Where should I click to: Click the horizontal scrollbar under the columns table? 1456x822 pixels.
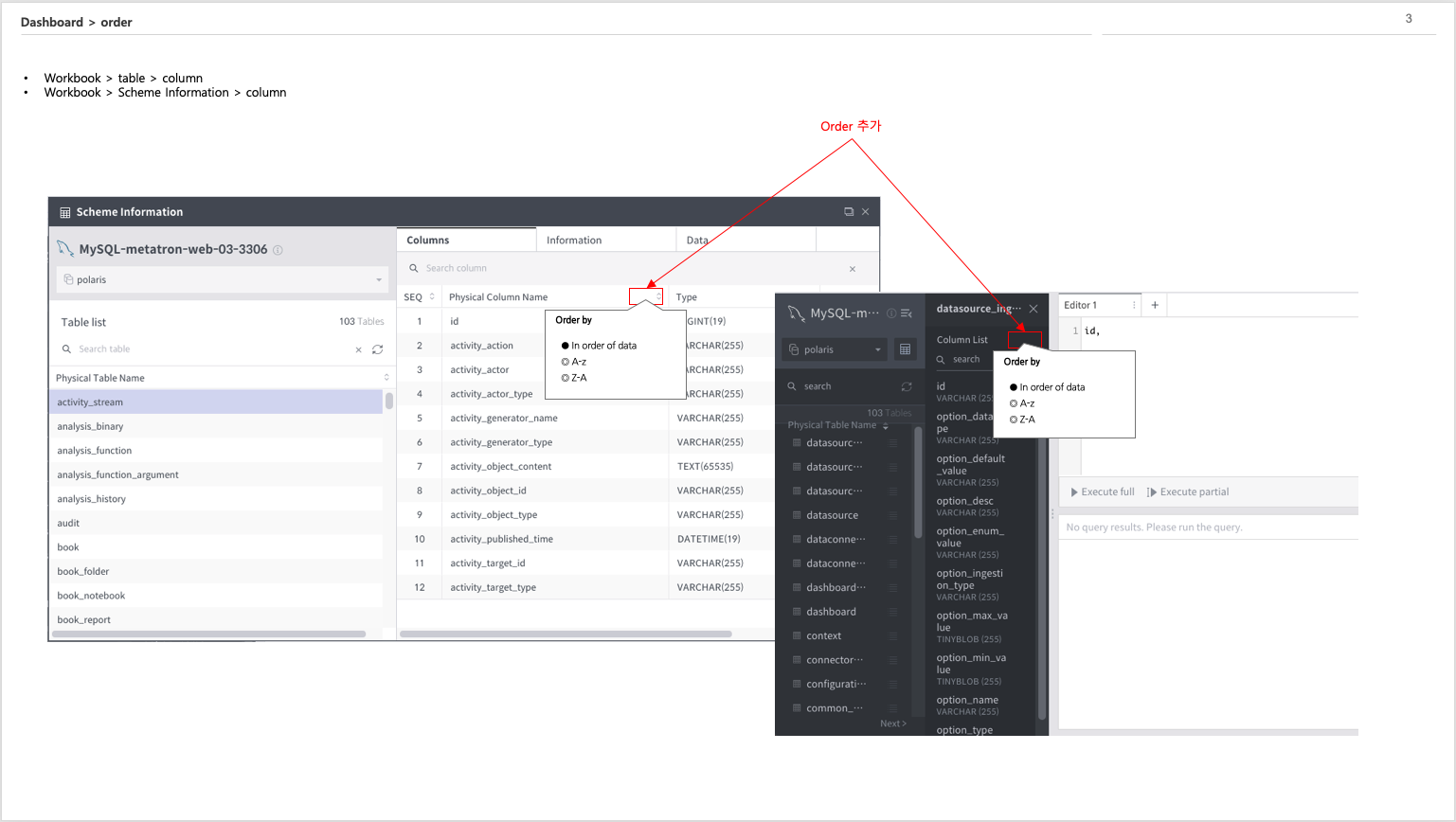566,634
